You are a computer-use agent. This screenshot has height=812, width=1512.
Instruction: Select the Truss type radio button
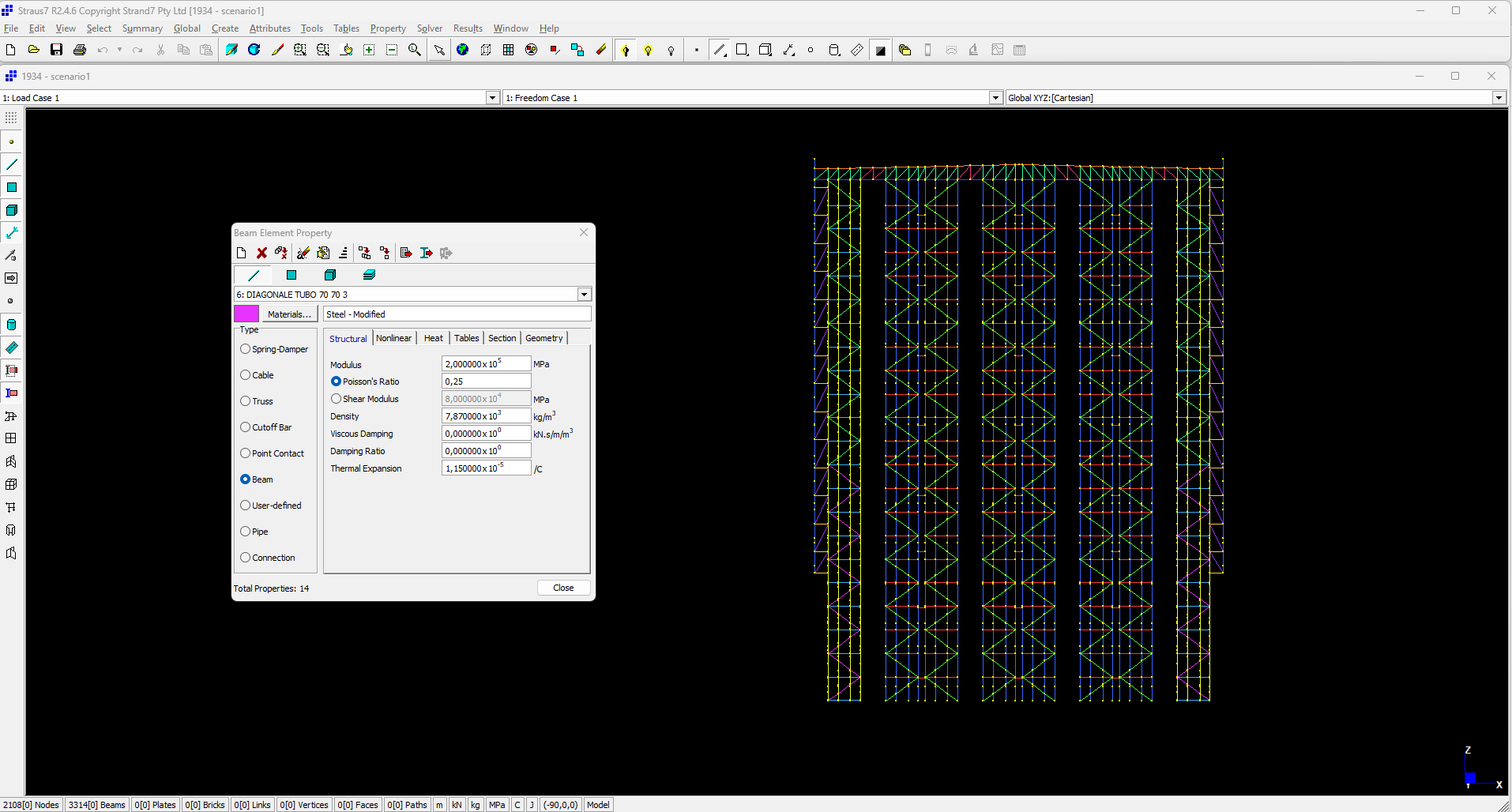[246, 401]
